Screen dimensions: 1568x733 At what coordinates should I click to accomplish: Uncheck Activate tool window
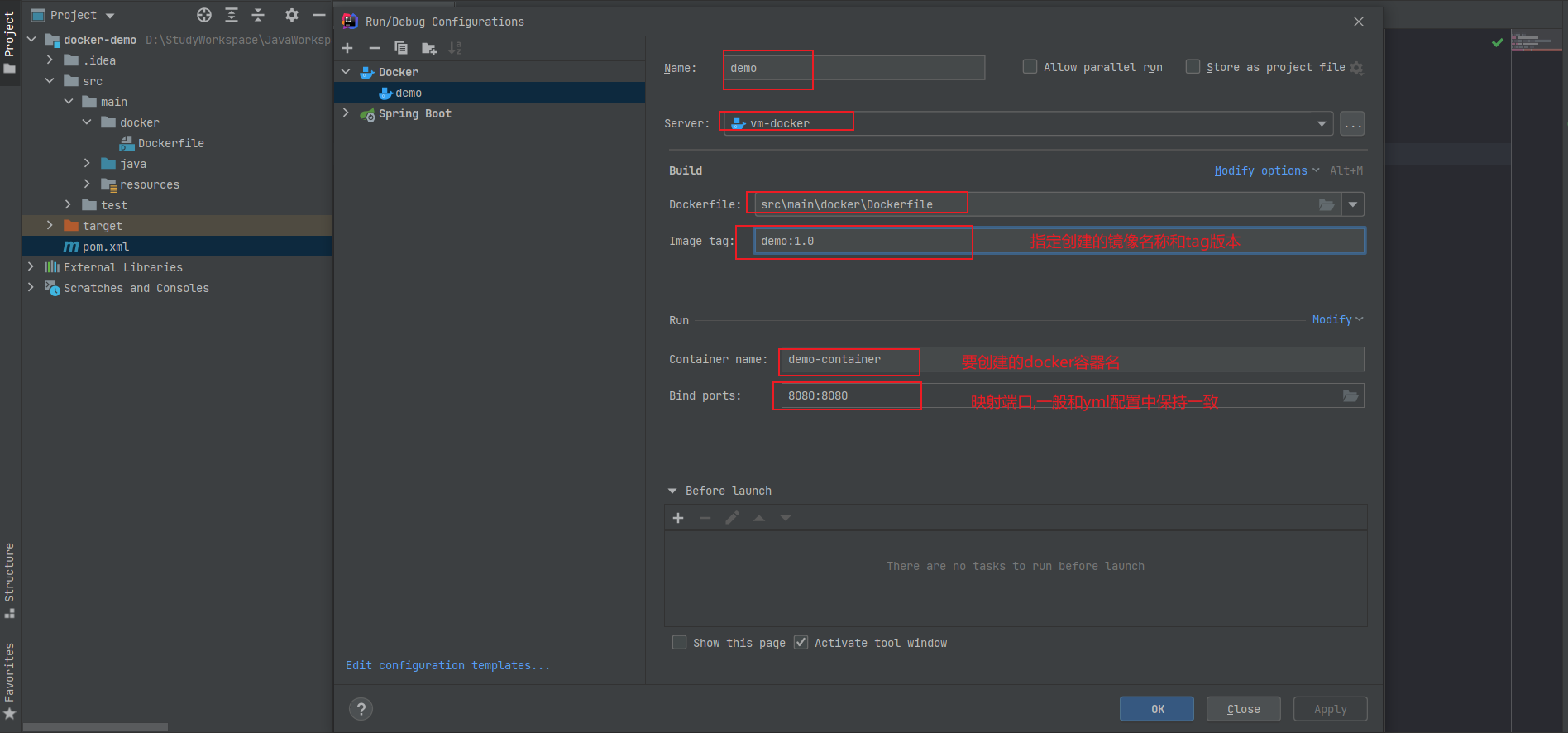coord(801,643)
